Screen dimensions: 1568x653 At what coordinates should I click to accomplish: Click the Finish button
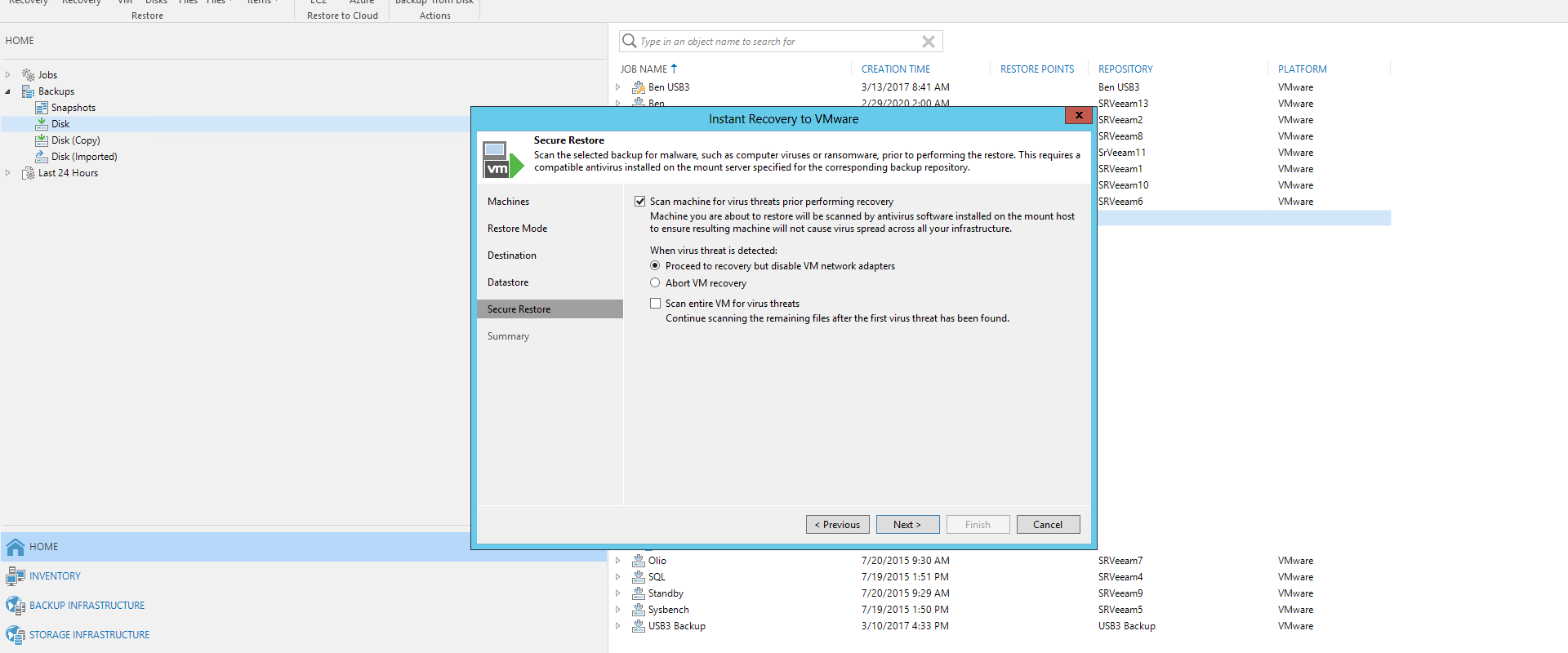(x=978, y=525)
